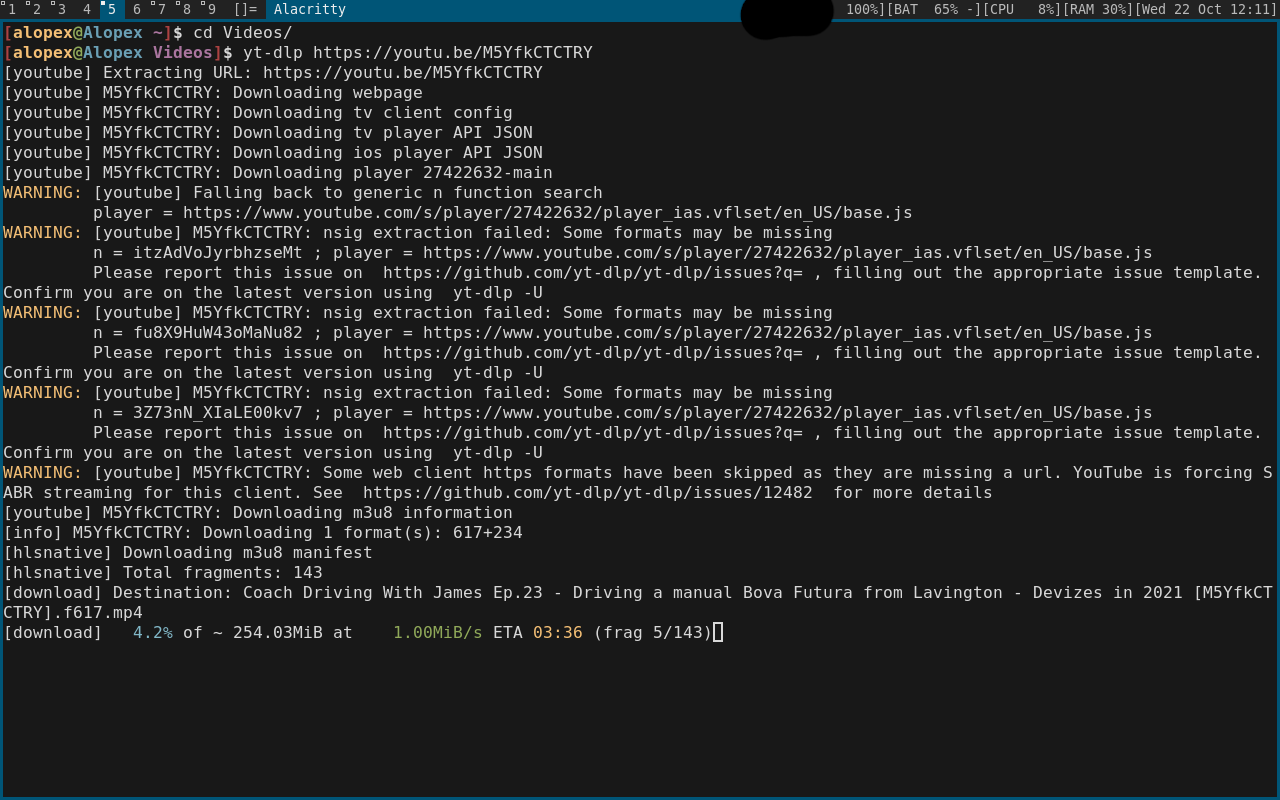This screenshot has width=1280, height=800.
Task: Click the CPU 8% status indicator
Action: 1022,9
